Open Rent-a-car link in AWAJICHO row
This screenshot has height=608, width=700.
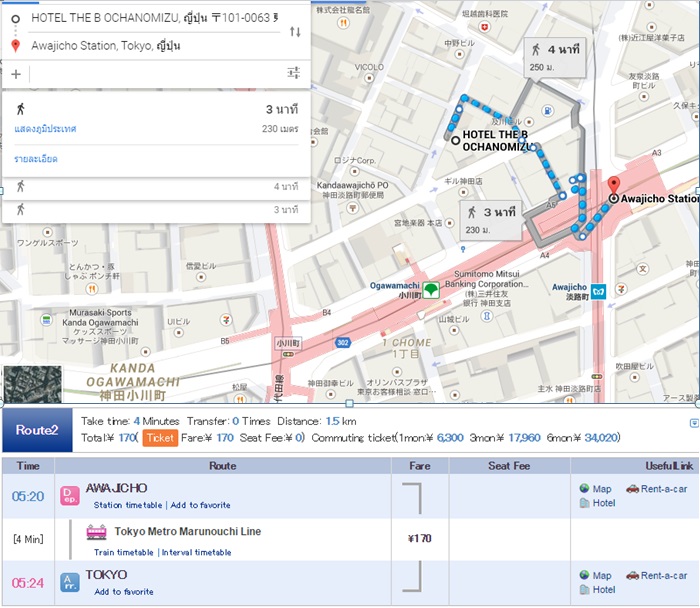664,489
